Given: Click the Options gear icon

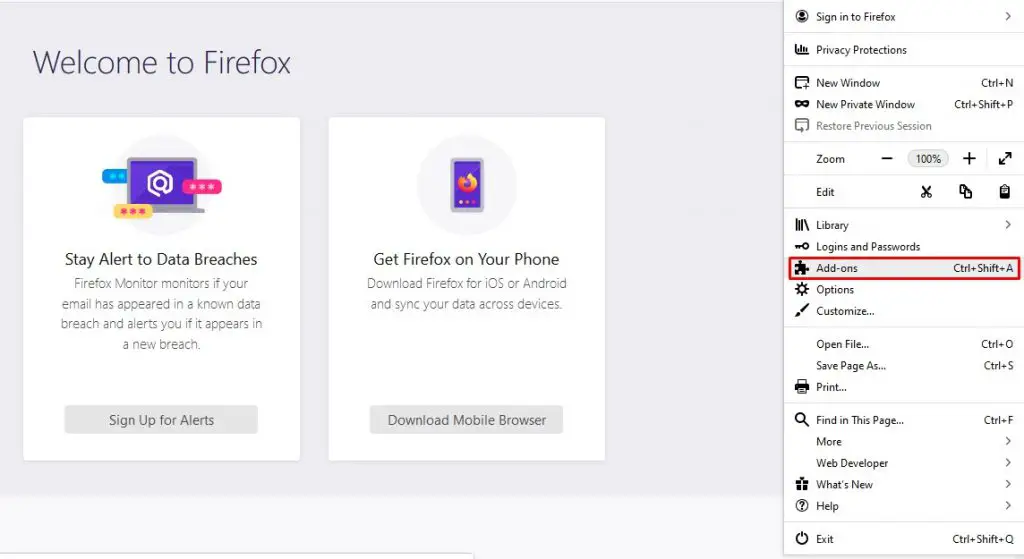Looking at the screenshot, I should pyautogui.click(x=802, y=289).
